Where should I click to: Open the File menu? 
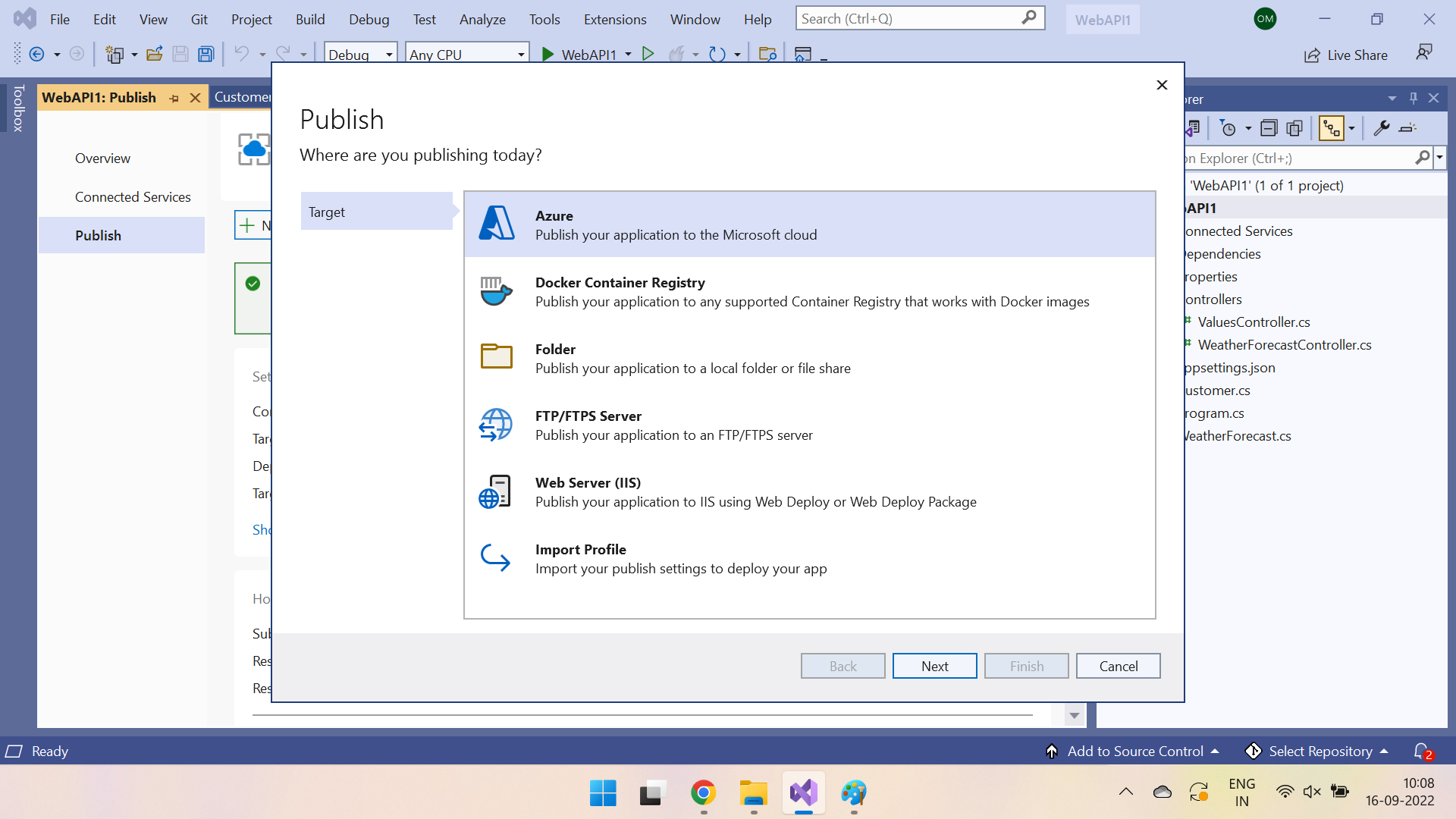point(60,20)
